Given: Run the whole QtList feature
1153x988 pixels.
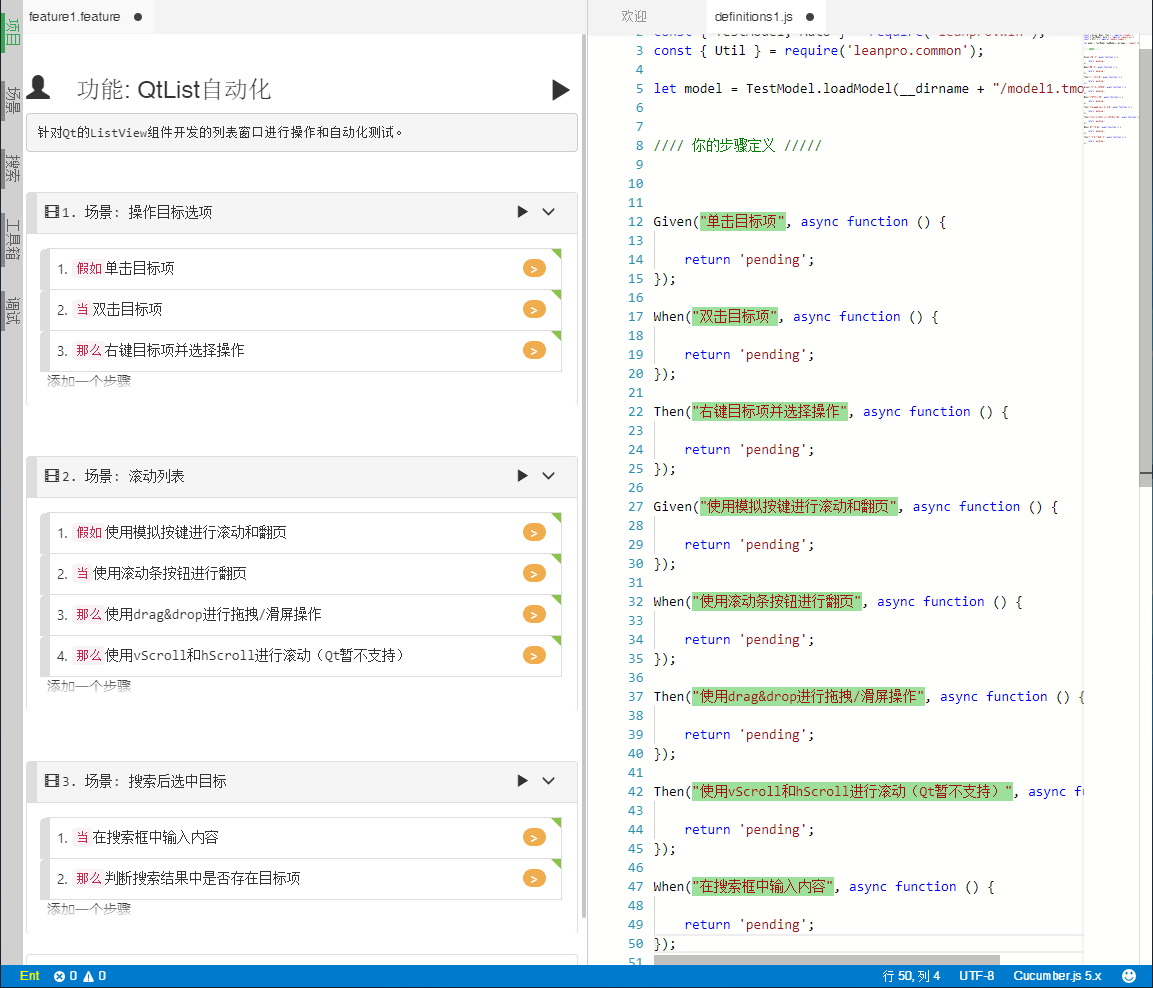Looking at the screenshot, I should (560, 90).
